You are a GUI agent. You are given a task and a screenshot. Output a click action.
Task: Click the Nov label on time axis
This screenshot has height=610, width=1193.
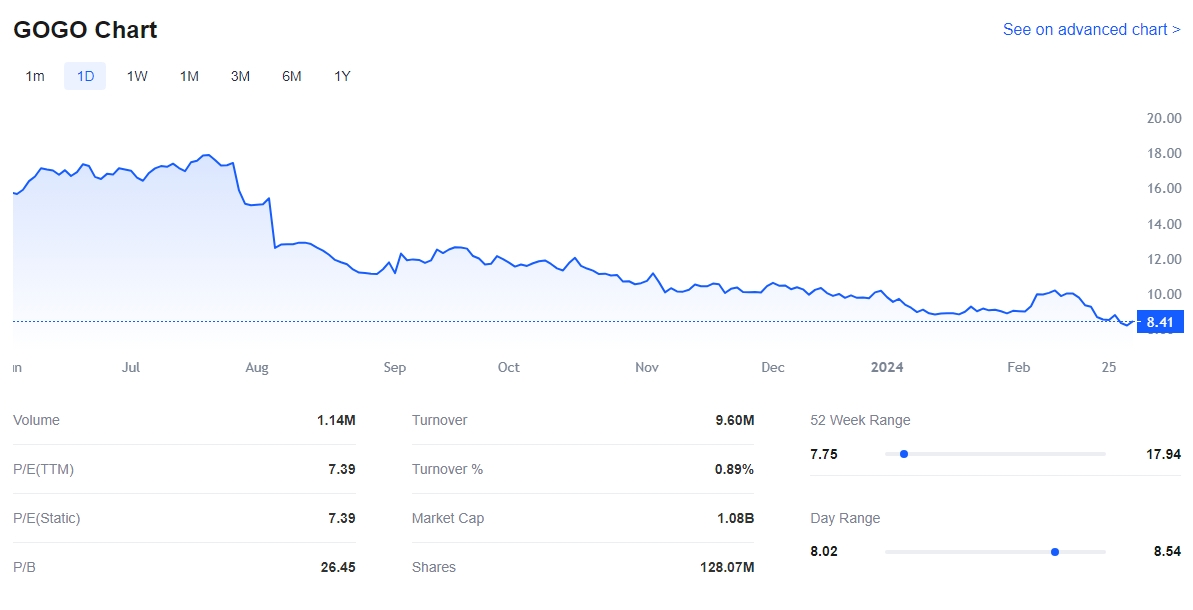tap(647, 368)
